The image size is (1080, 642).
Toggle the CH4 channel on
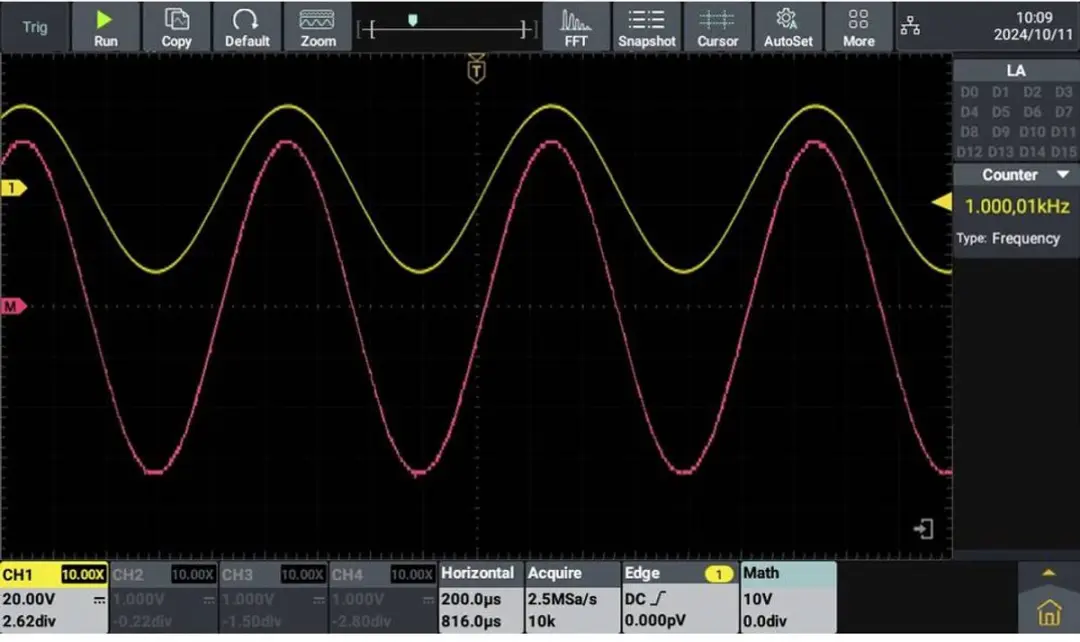(382, 597)
